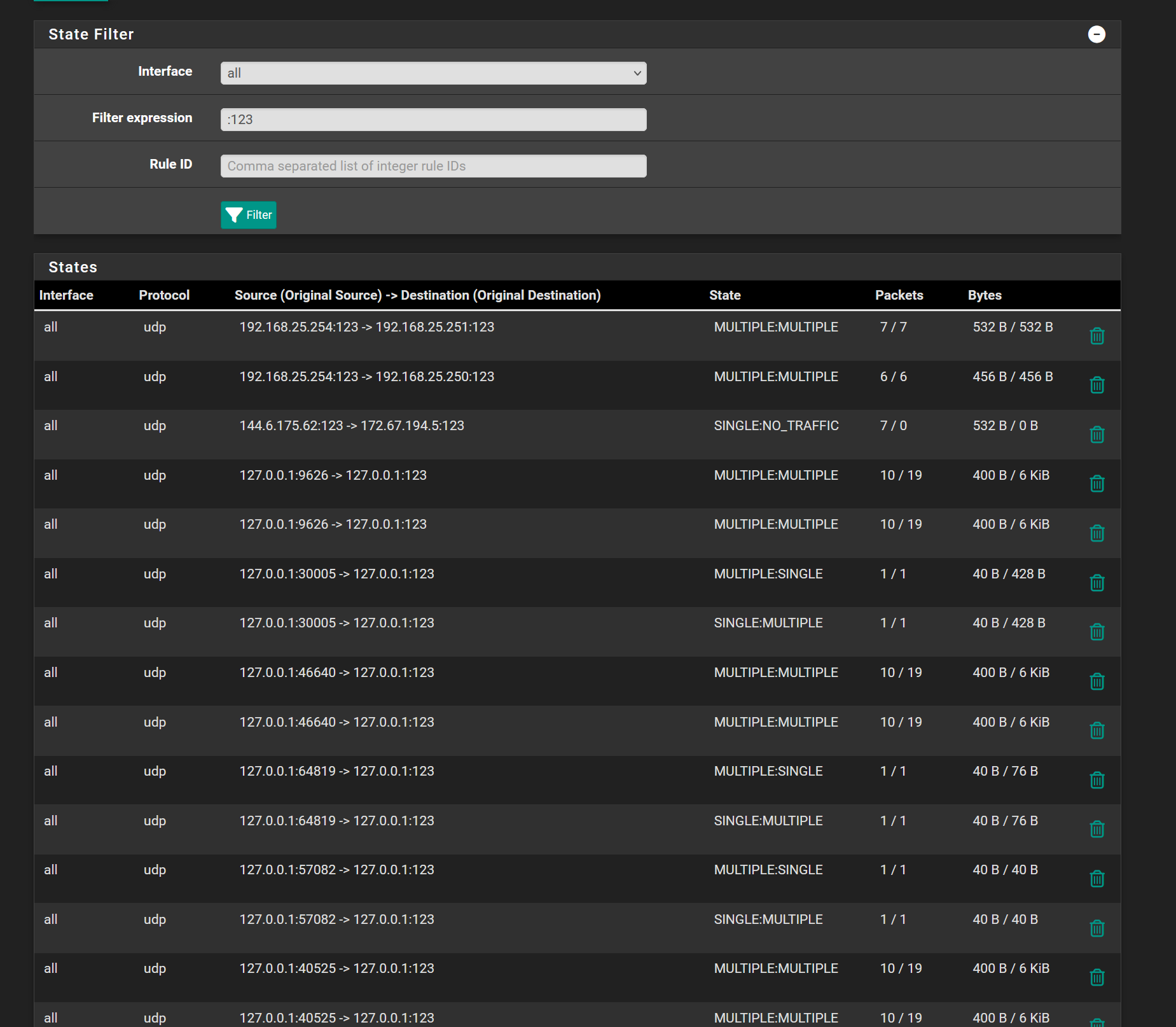The width and height of the screenshot is (1176, 1027).
Task: Delete state 144.6.175.62:123 -> 172.67.194.5:123
Action: point(1097,434)
